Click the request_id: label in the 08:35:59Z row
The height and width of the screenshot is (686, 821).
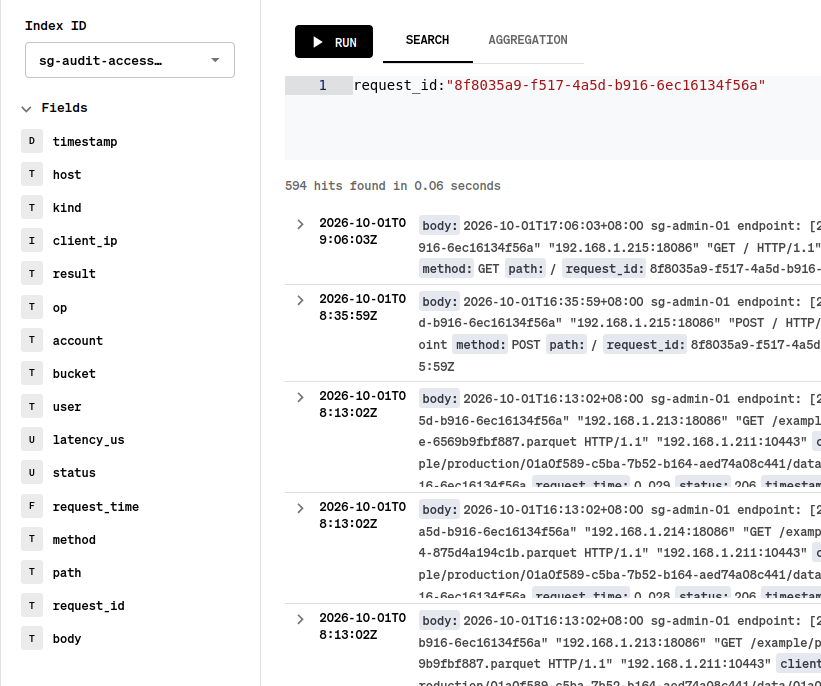[x=645, y=345]
